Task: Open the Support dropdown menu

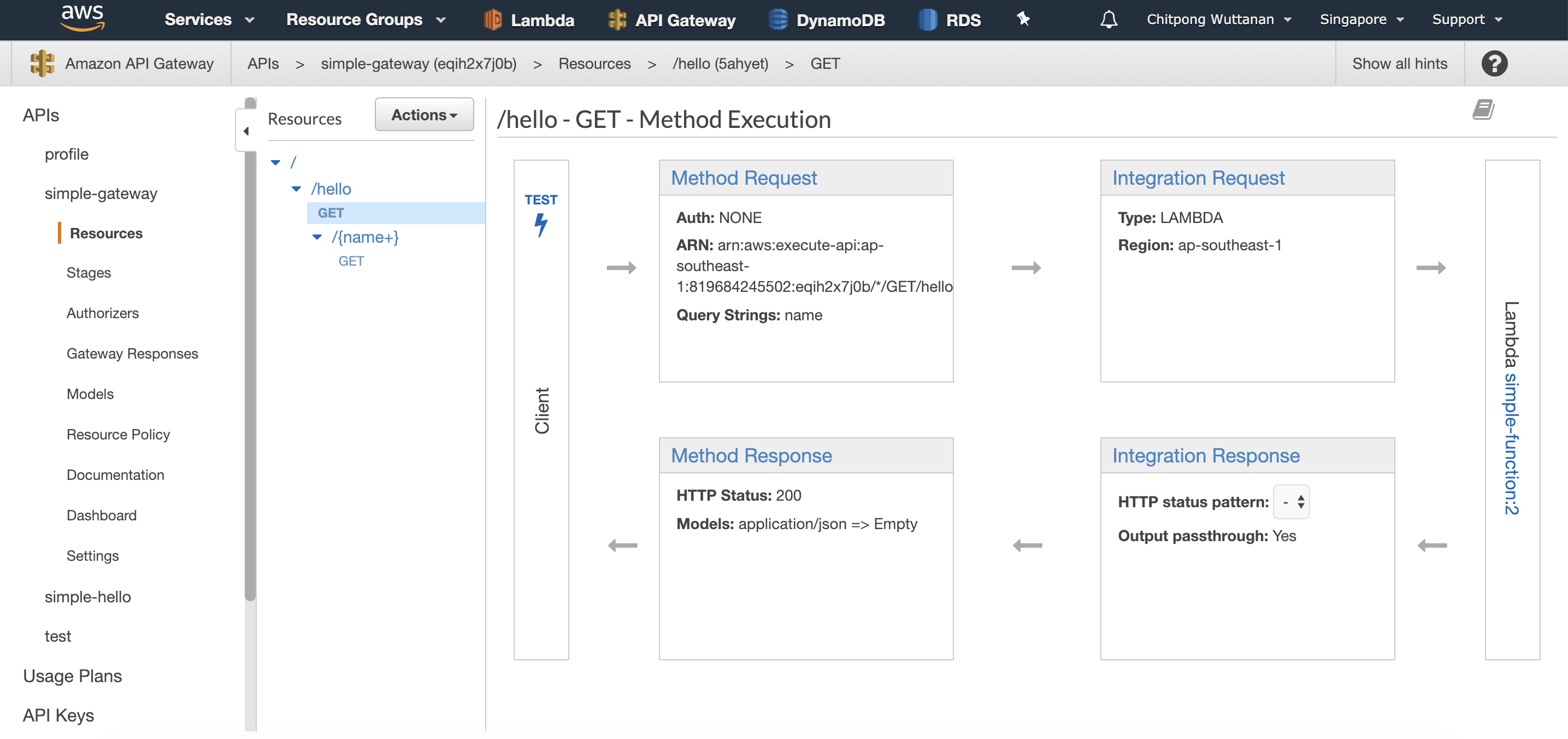Action: point(1467,20)
